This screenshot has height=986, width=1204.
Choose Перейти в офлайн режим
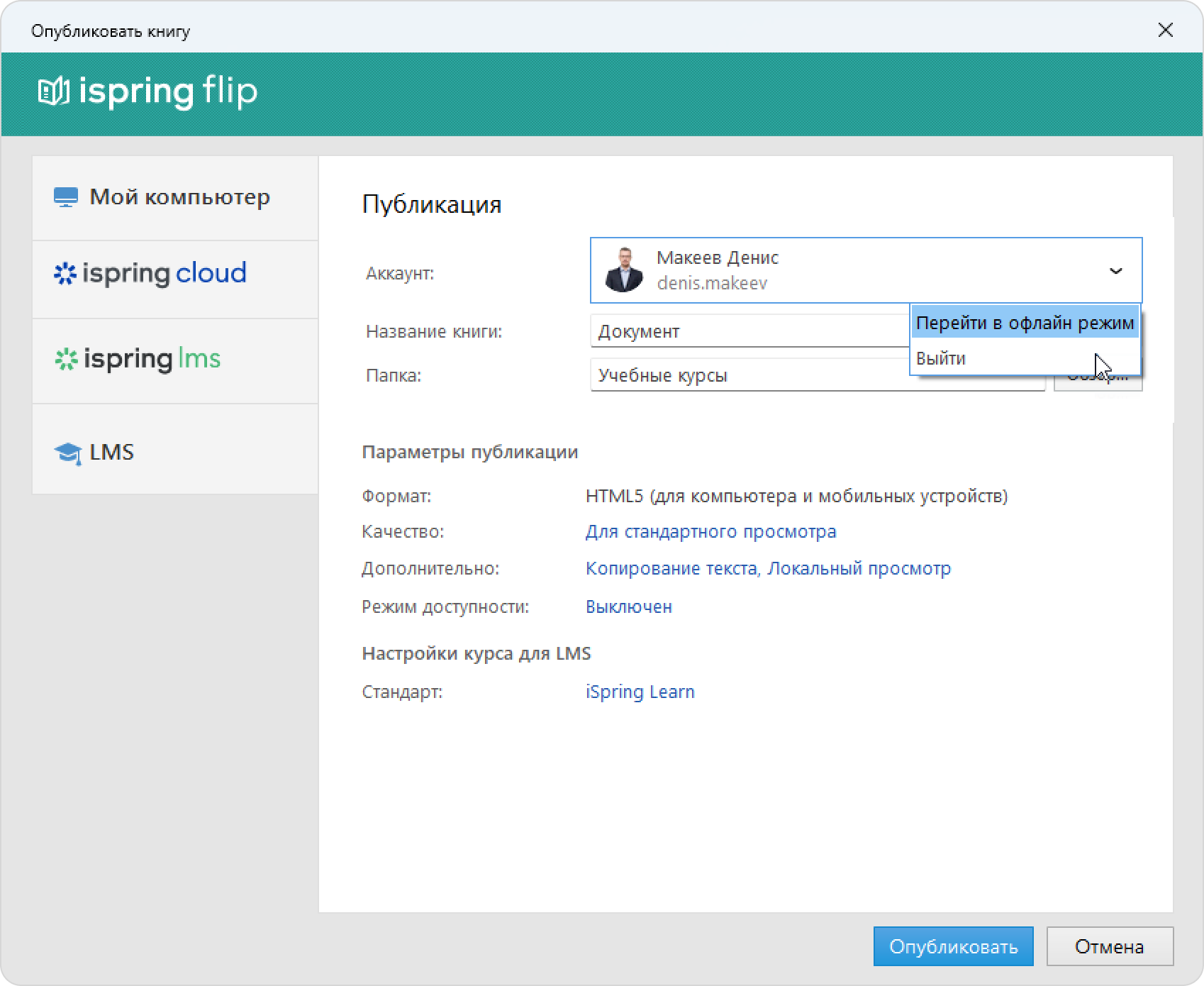pos(1025,323)
